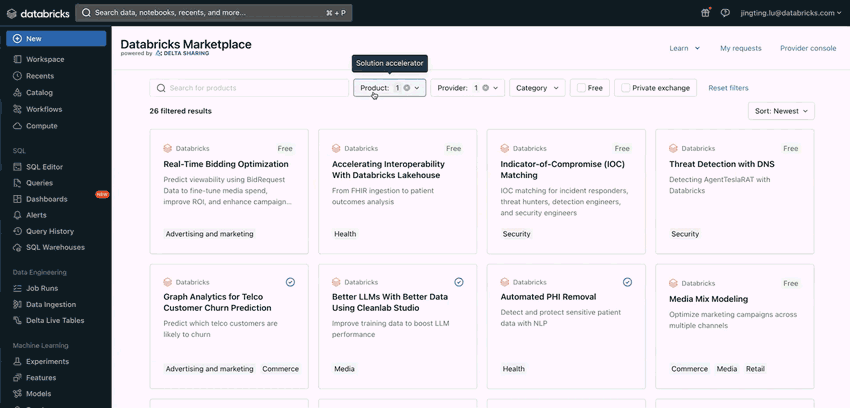850x408 pixels.
Task: Open the Sort: Newest dropdown
Action: [x=781, y=111]
